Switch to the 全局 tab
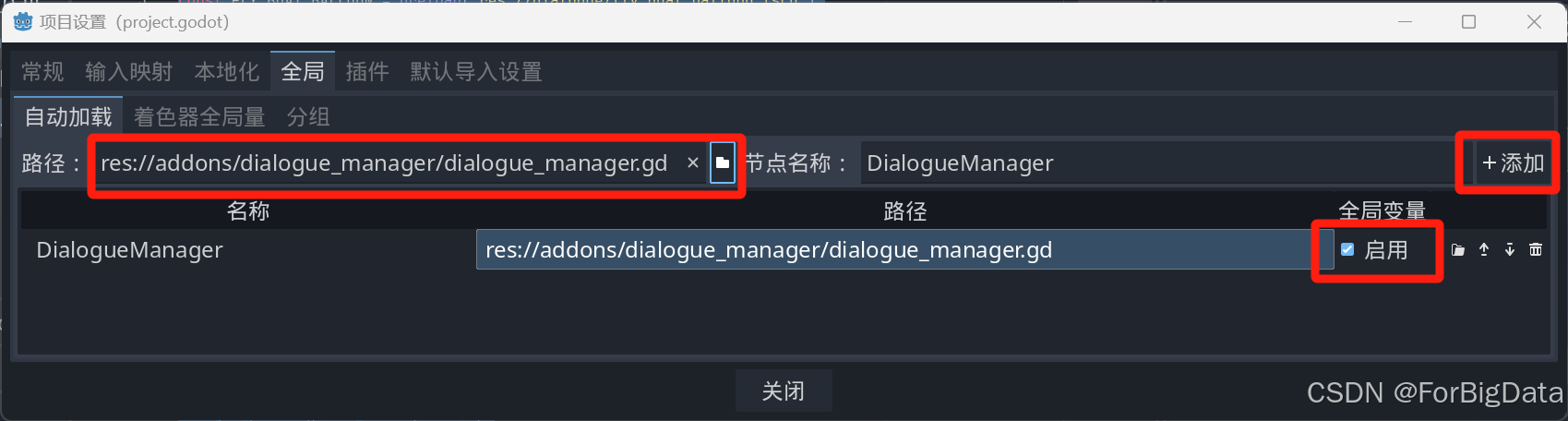Image resolution: width=1568 pixels, height=421 pixels. tap(303, 71)
